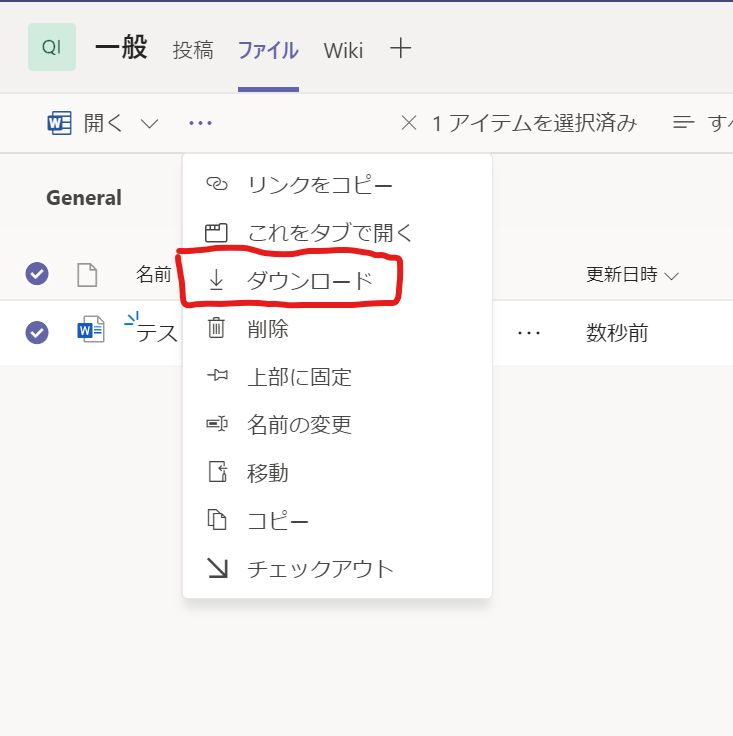Clear selection with the X icon
Screen dimensions: 733x736
coord(409,123)
